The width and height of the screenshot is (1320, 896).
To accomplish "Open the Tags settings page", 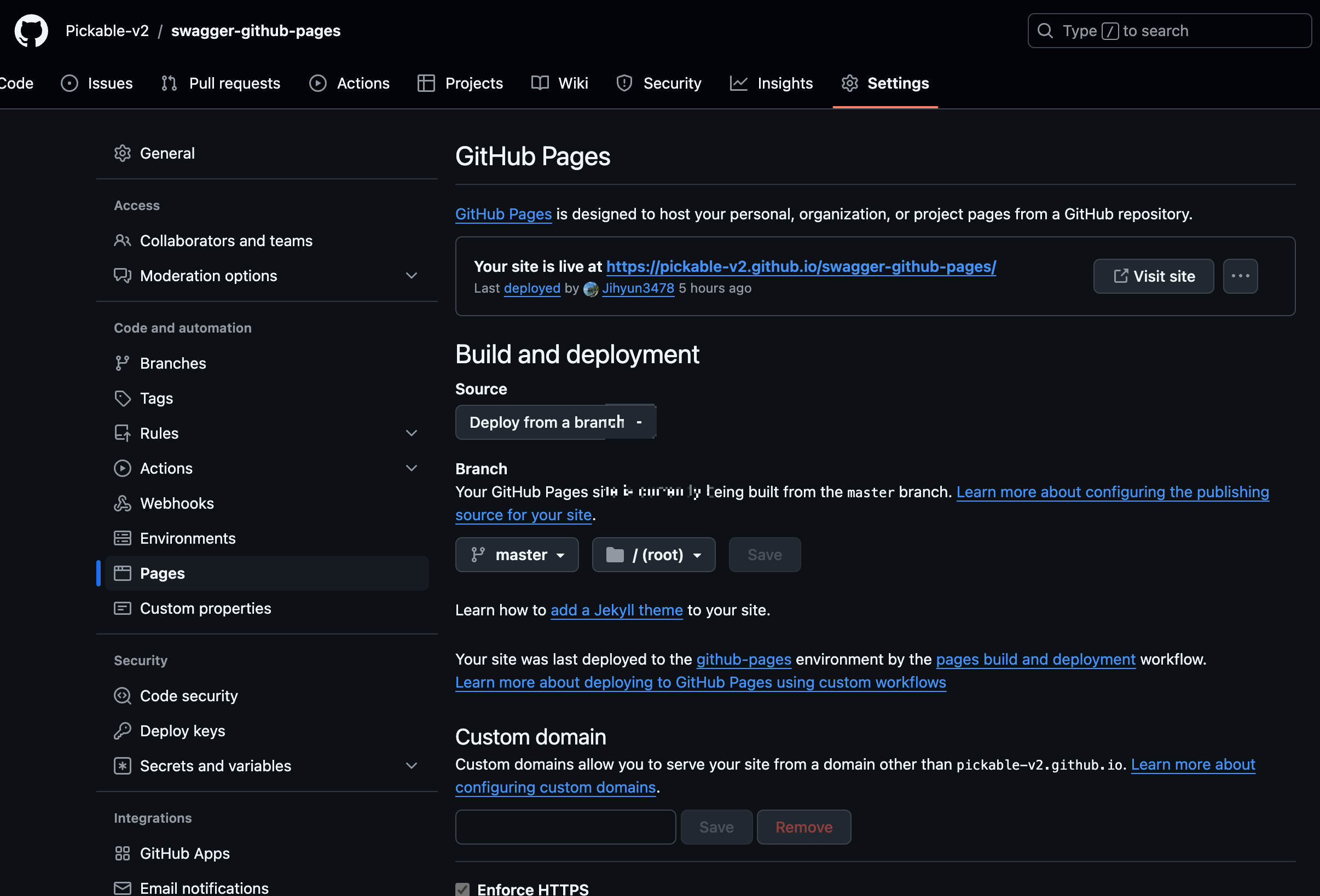I will 156,398.
